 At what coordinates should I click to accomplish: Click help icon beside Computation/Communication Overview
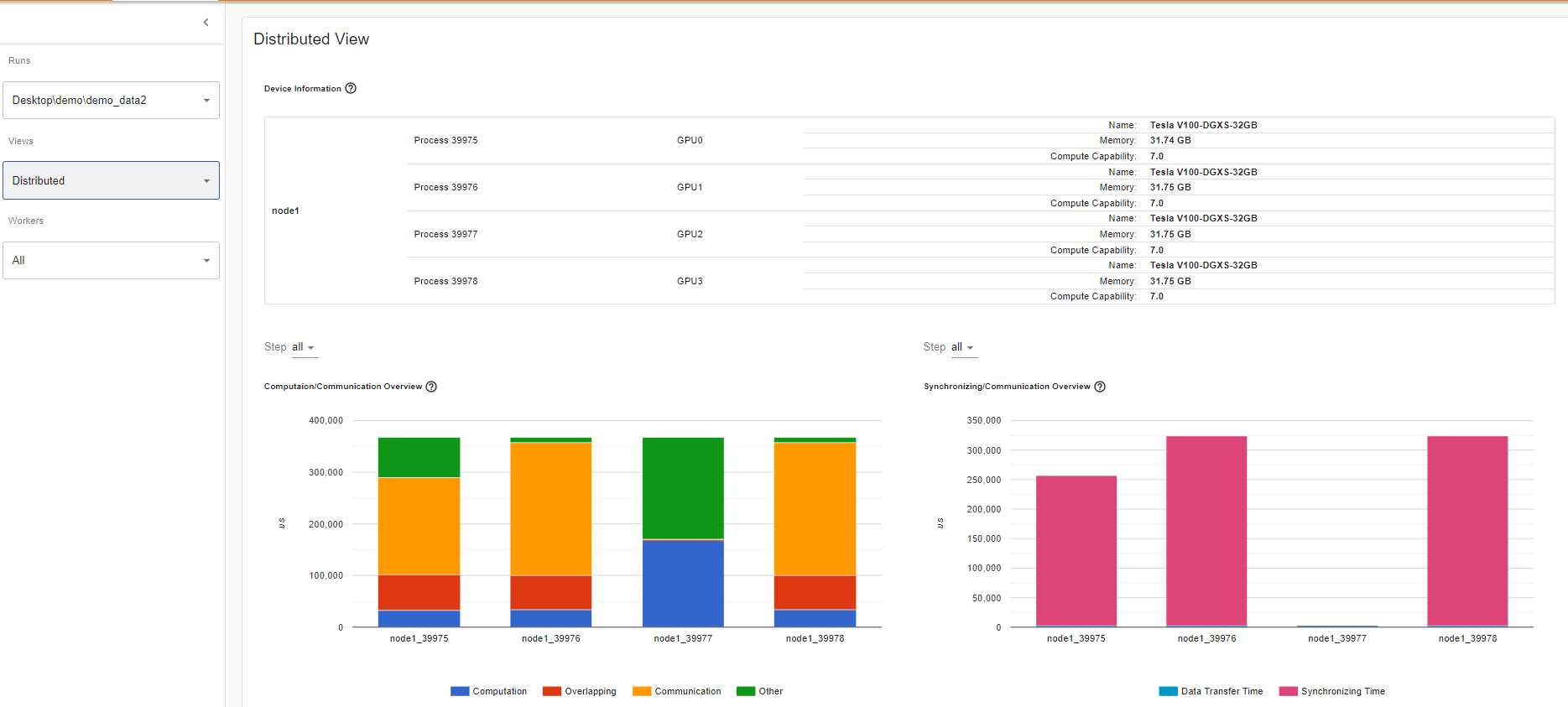431,387
